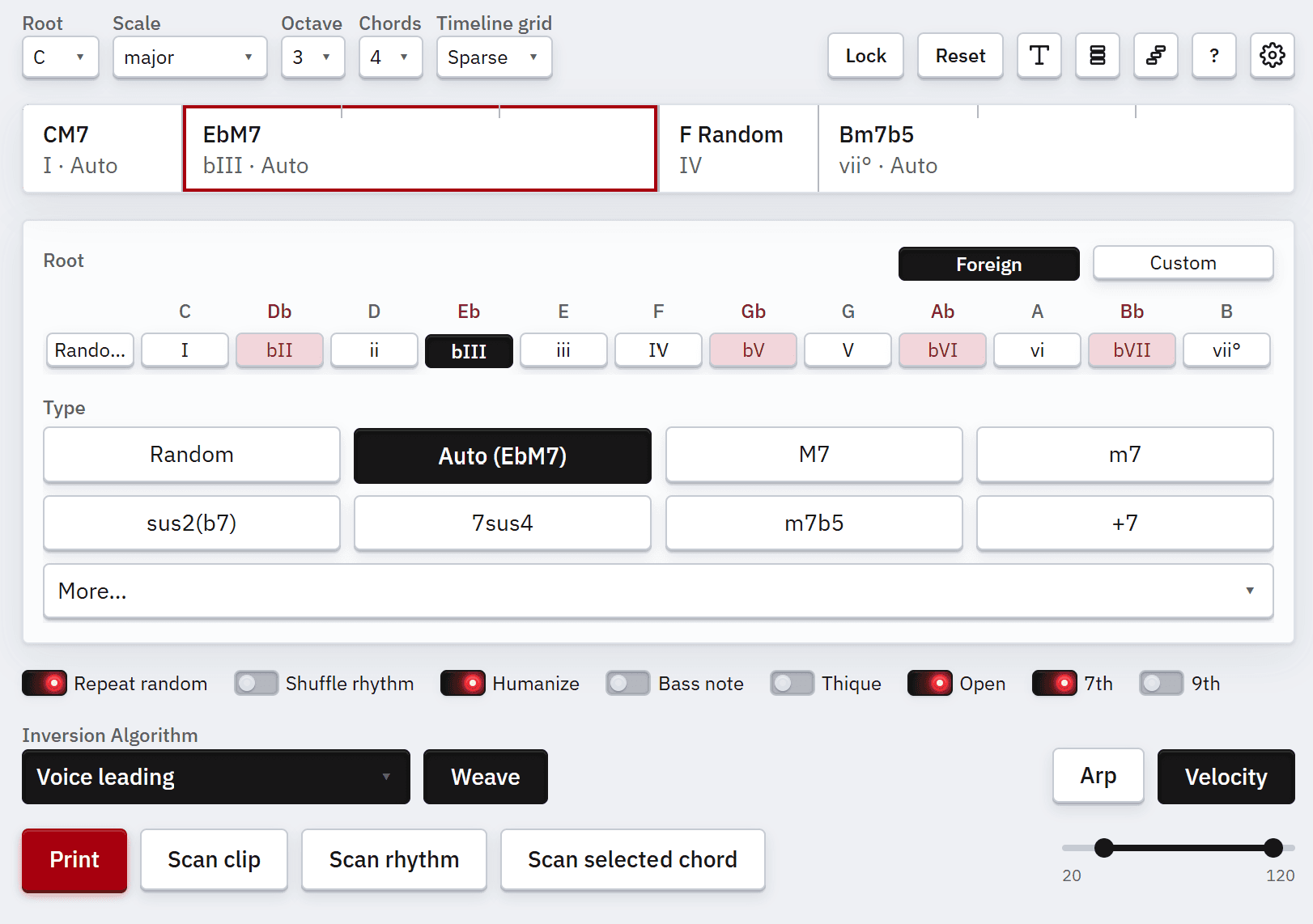Click the text (T) icon button
1313x924 pixels.
click(x=1039, y=56)
